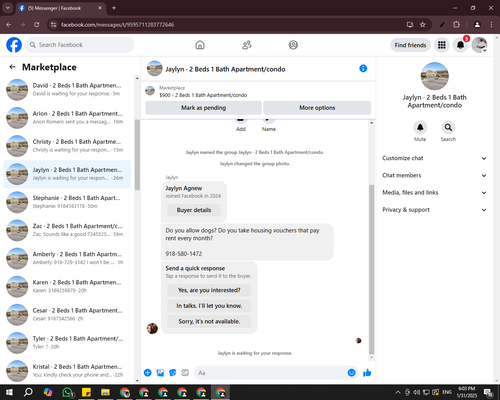Open the Facebook logo home link
Screen dimensions: 500x400
pos(14,45)
